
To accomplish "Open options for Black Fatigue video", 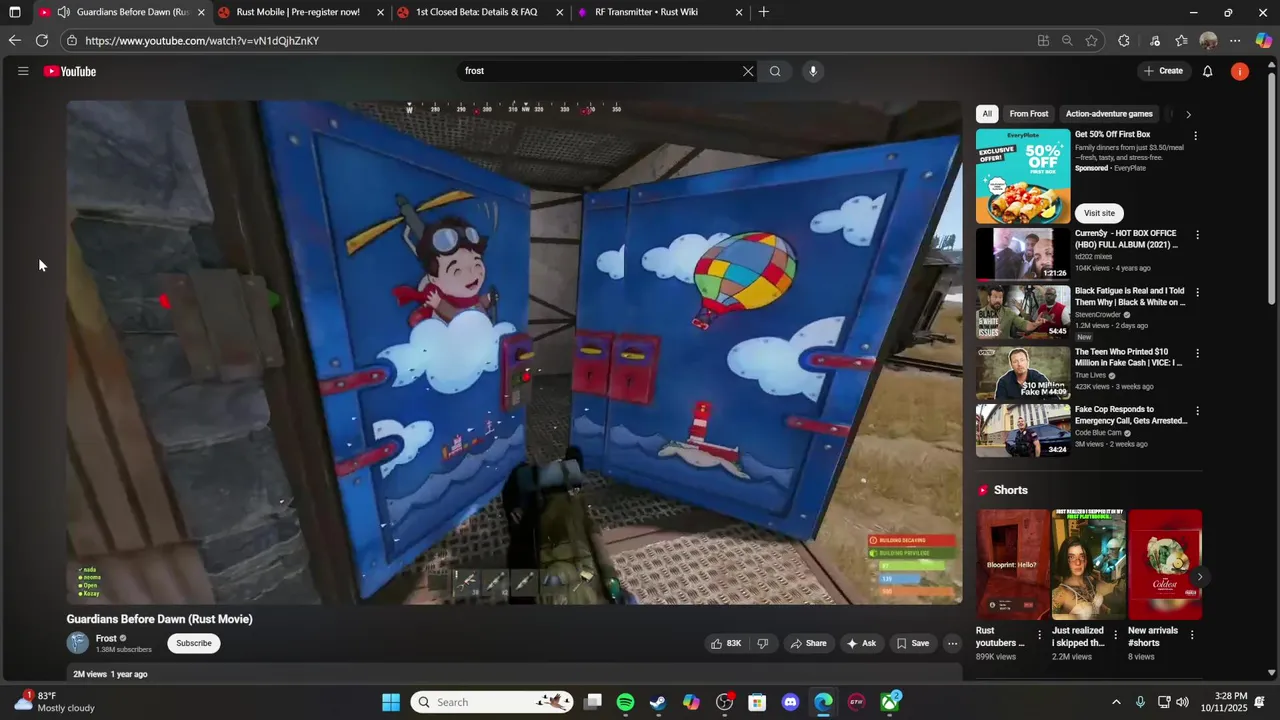I will coord(1198,292).
